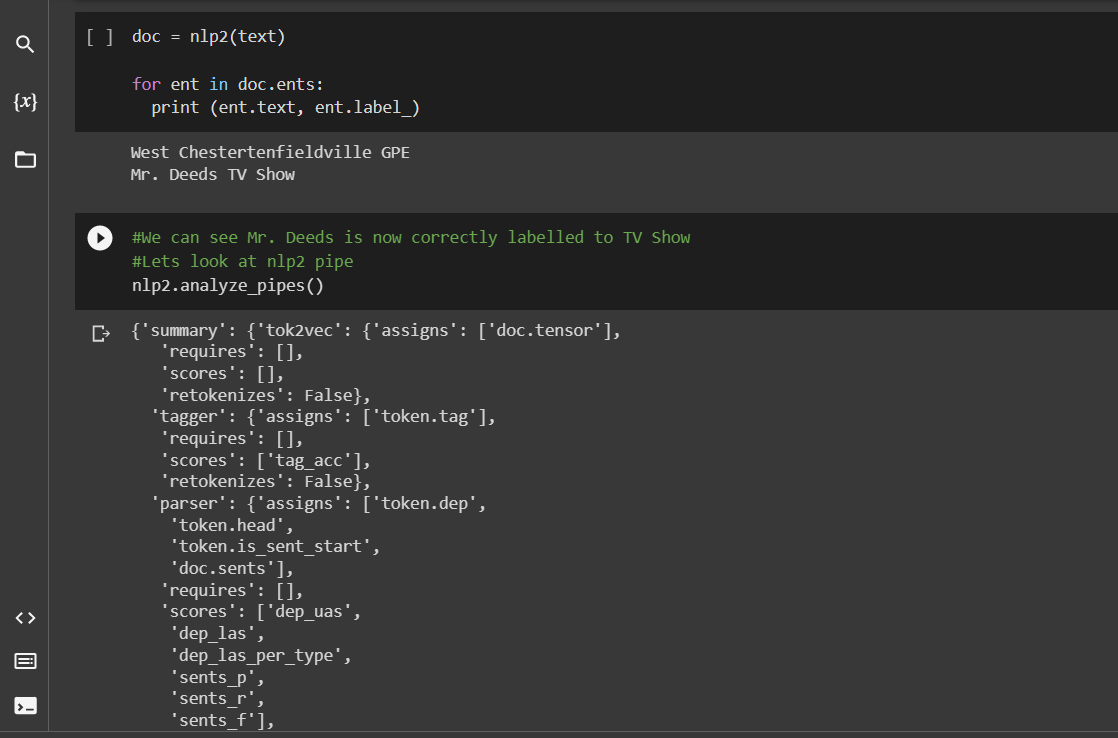Click the 'doc.sents'] output line
1118x738 pixels.
click(x=231, y=568)
